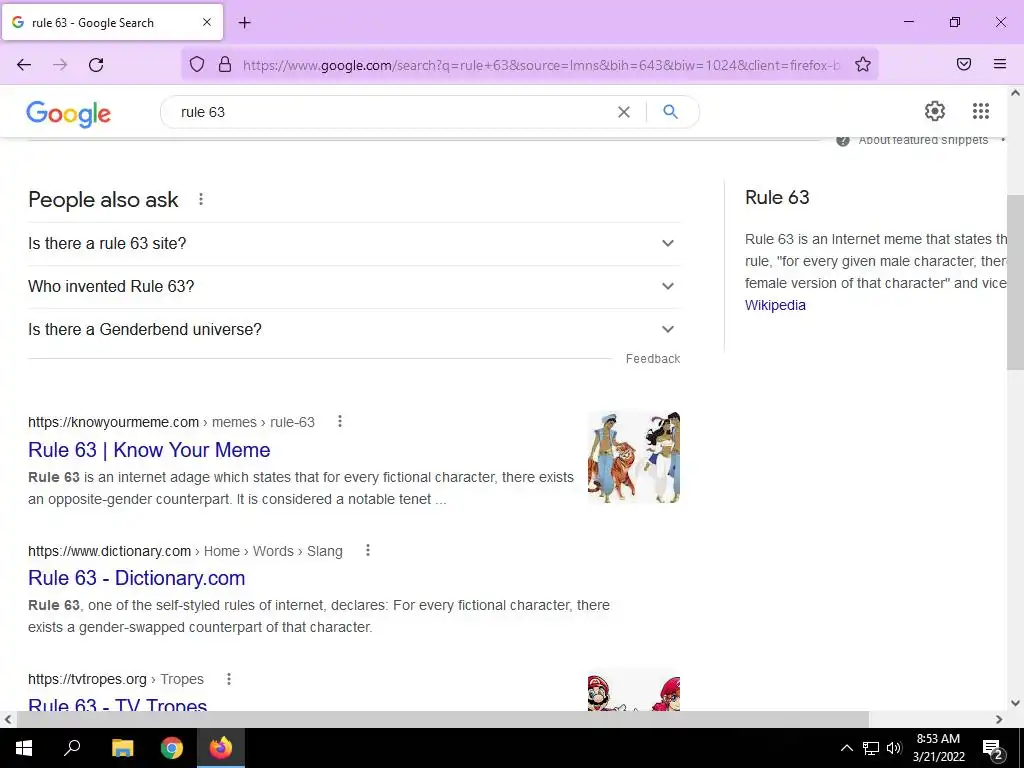Open a new browser tab
Viewport: 1024px width, 768px height.
click(244, 23)
